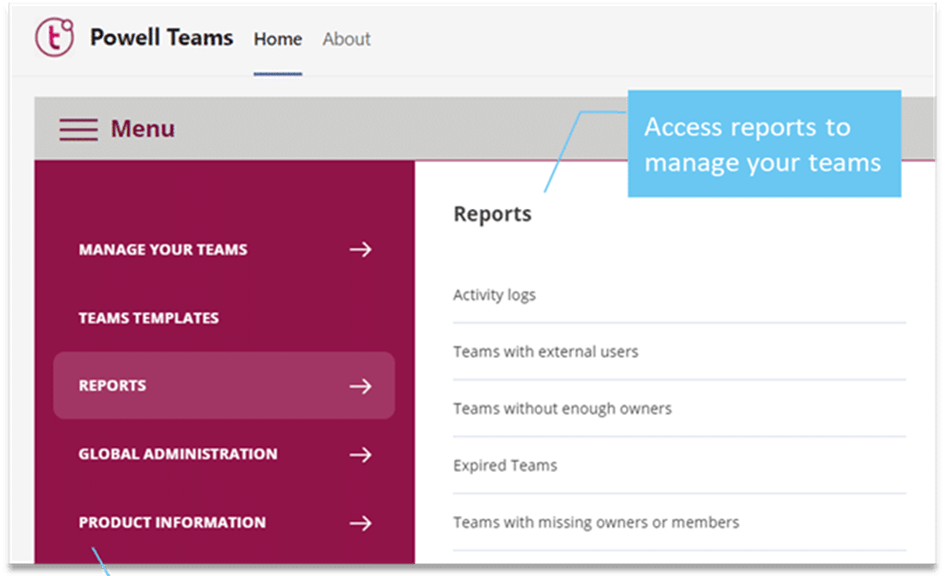945x576 pixels.
Task: Expand Global Administration arrow
Action: coord(360,454)
